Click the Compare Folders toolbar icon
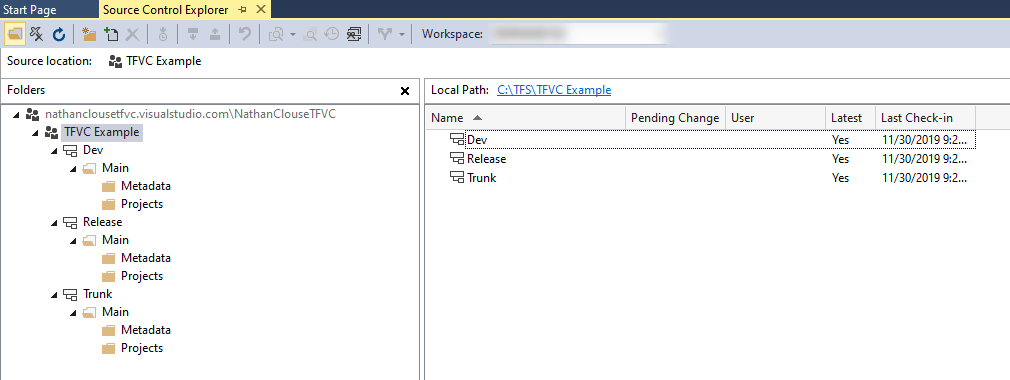 (x=276, y=34)
